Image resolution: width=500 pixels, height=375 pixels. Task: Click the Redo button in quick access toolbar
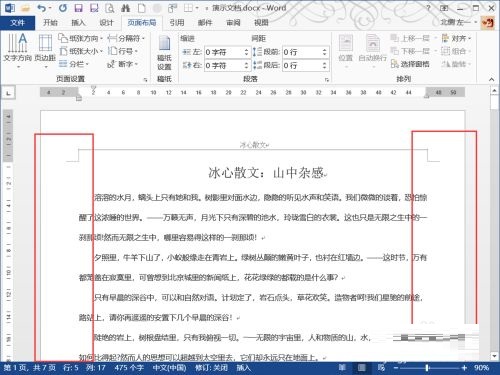63,8
